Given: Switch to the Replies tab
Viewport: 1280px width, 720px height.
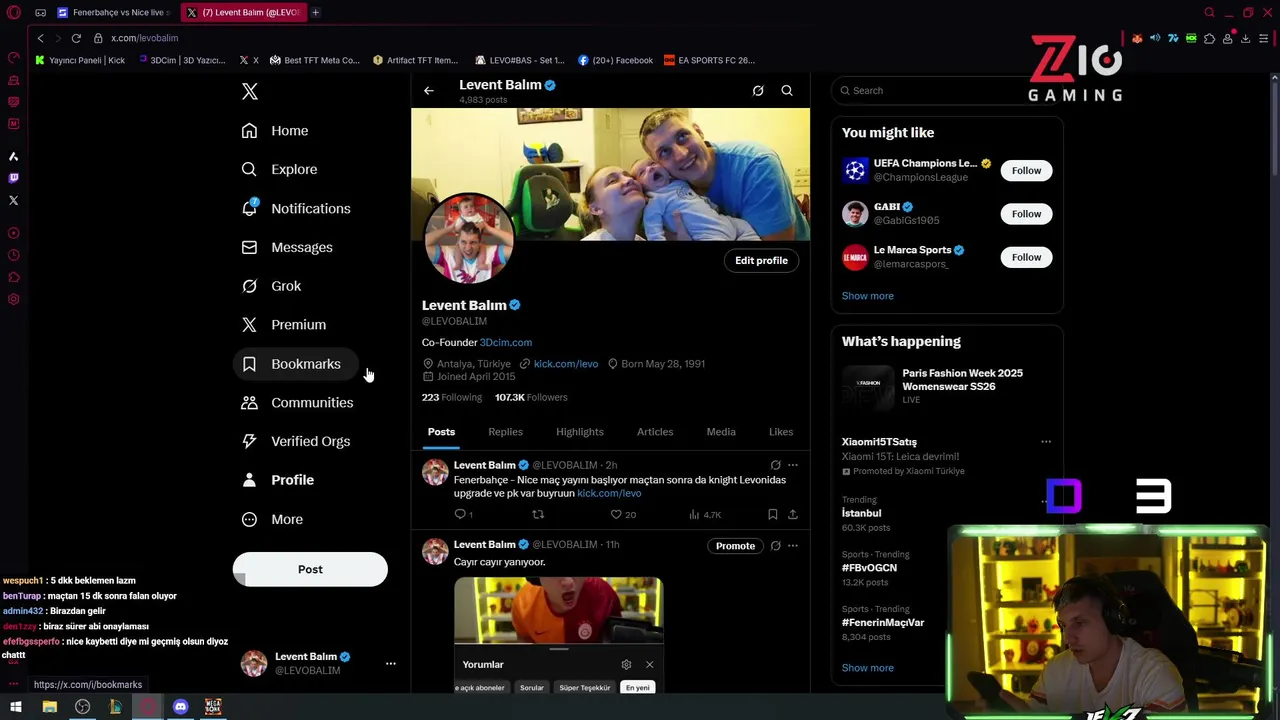Looking at the screenshot, I should [x=505, y=432].
